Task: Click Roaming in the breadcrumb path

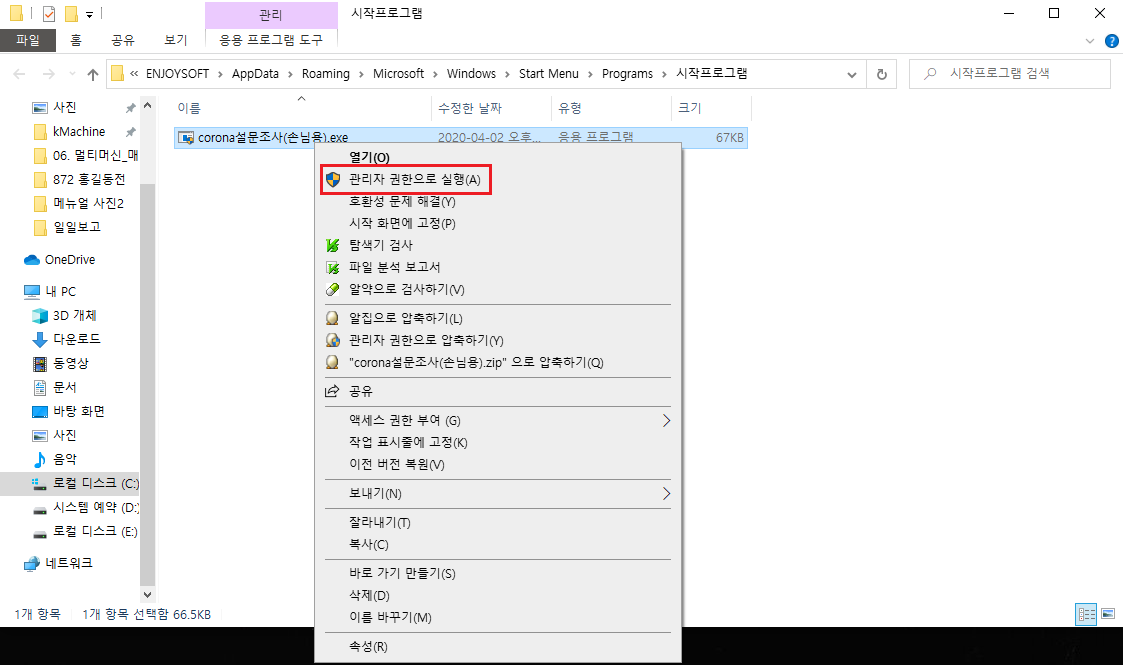Action: coord(325,74)
